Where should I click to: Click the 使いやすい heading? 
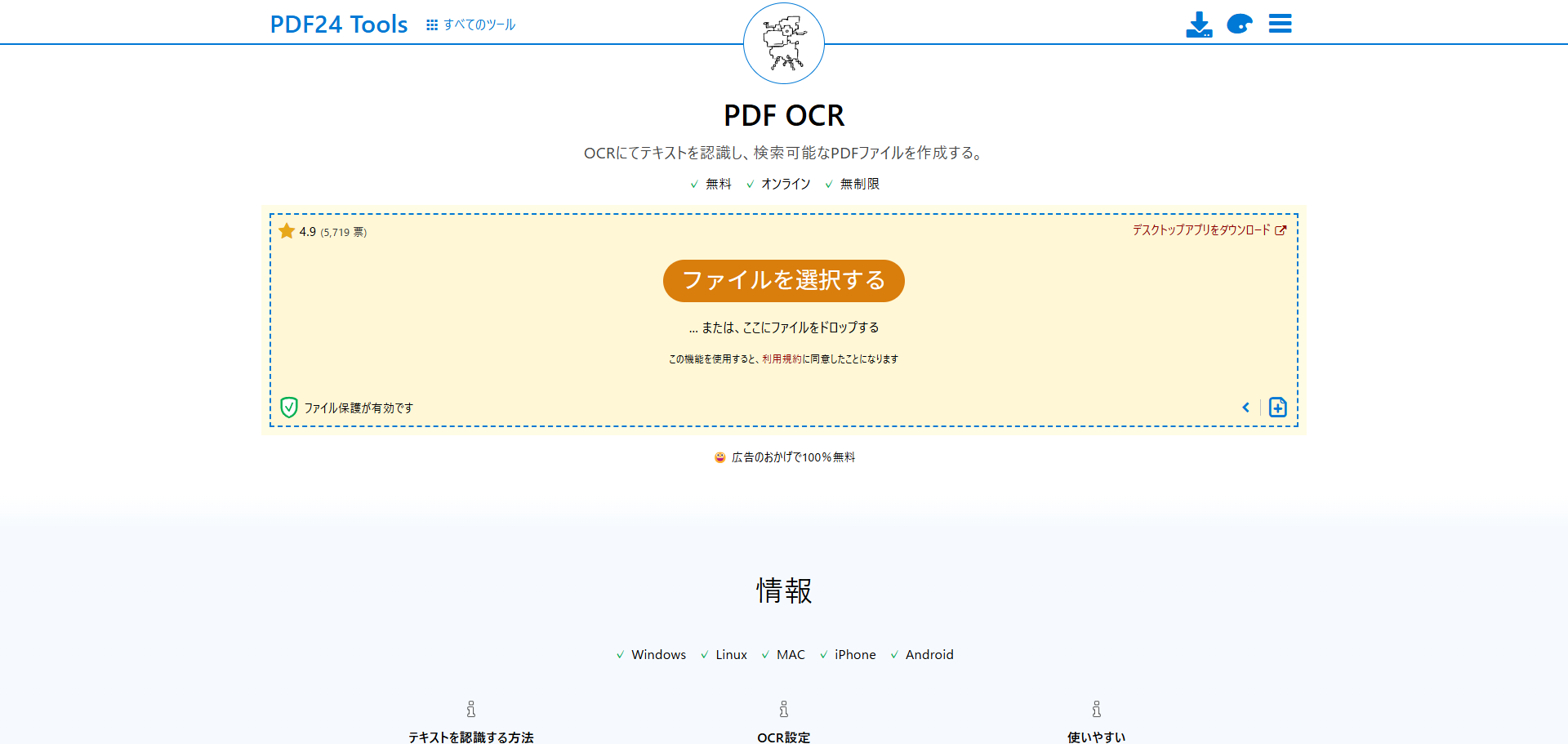[x=1097, y=737]
